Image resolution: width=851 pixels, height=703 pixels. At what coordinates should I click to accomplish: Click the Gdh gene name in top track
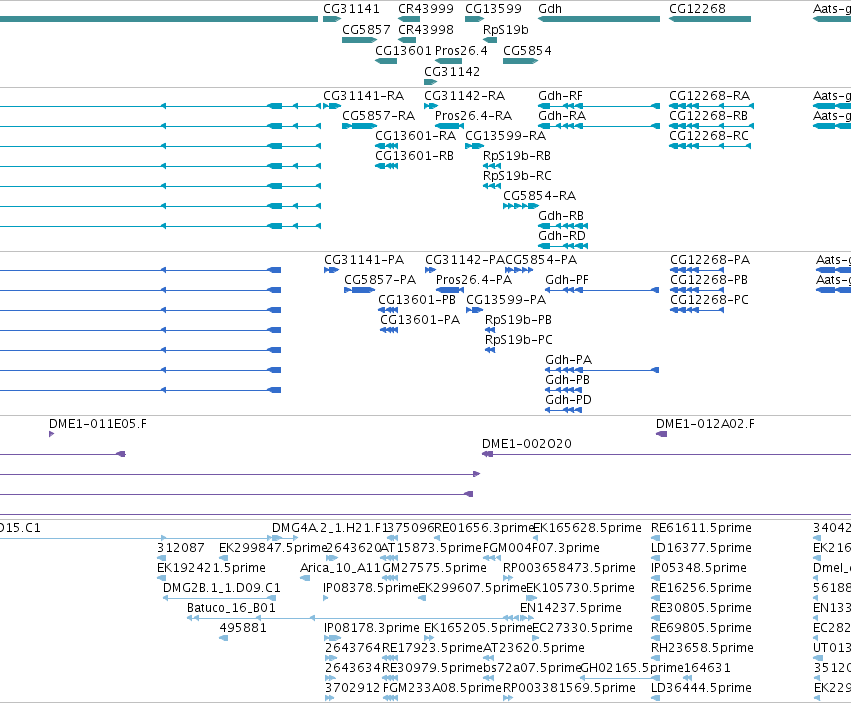550,9
